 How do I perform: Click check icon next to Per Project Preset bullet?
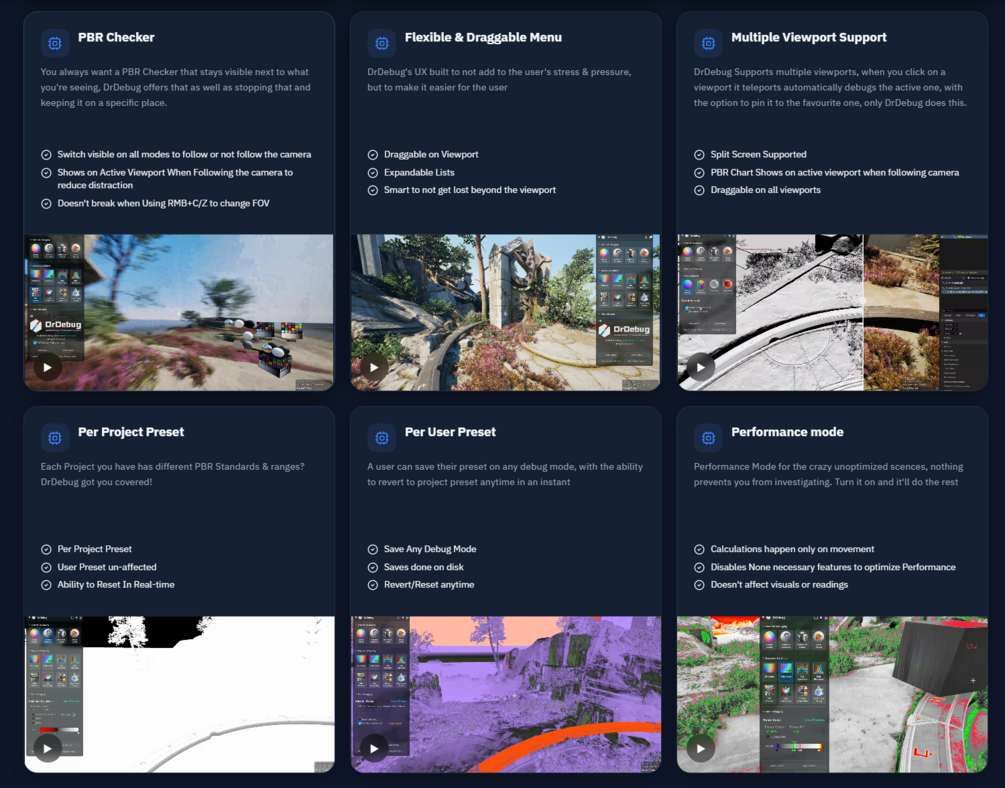[x=46, y=549]
